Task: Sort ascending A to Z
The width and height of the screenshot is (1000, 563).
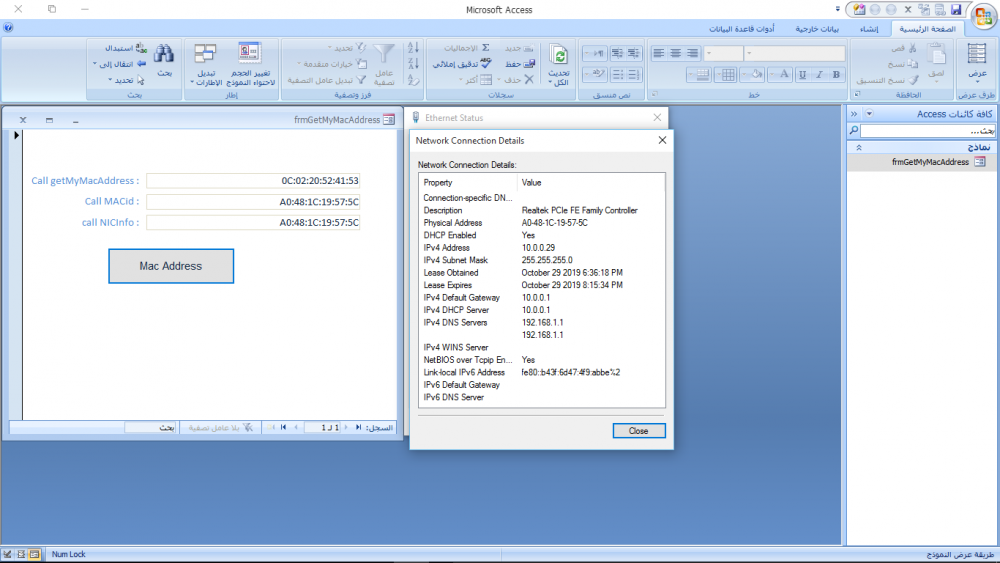Action: click(413, 48)
